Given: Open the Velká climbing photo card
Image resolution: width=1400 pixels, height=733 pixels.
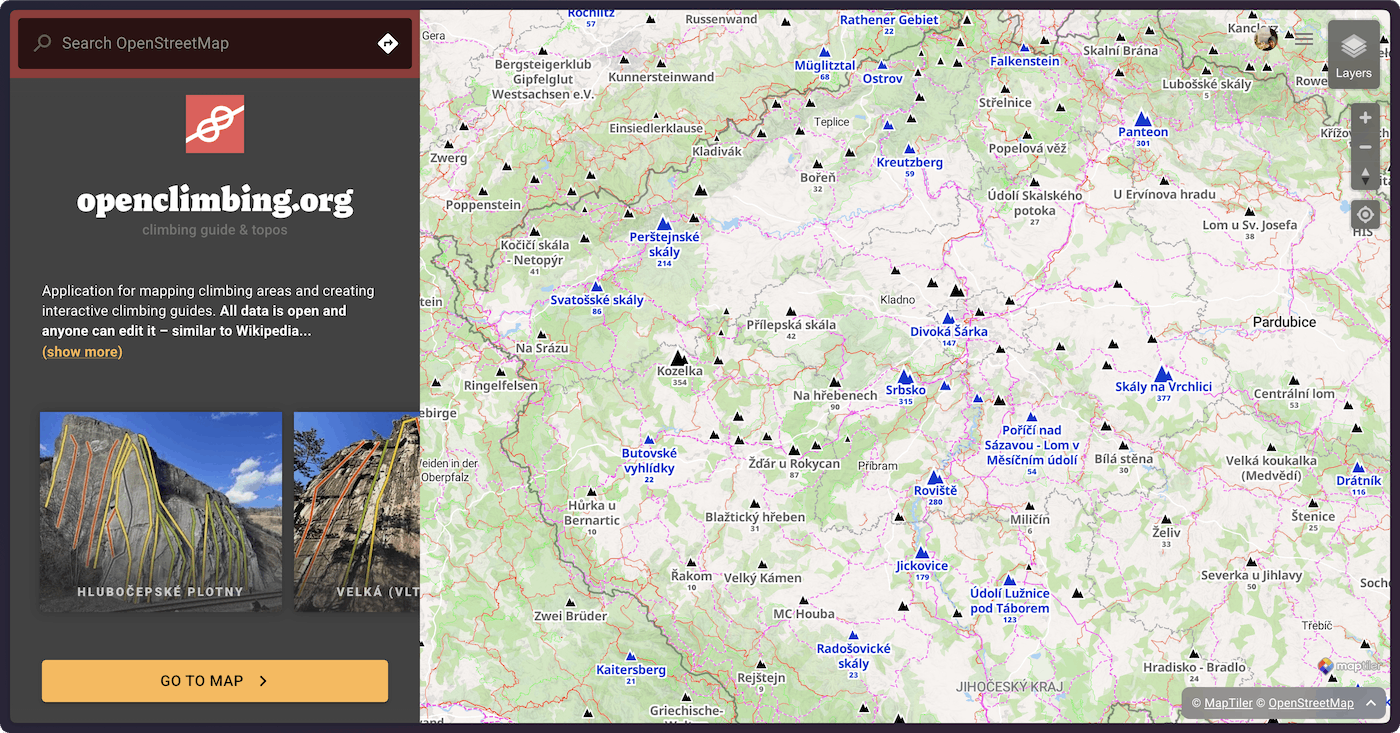Looking at the screenshot, I should 357,511.
